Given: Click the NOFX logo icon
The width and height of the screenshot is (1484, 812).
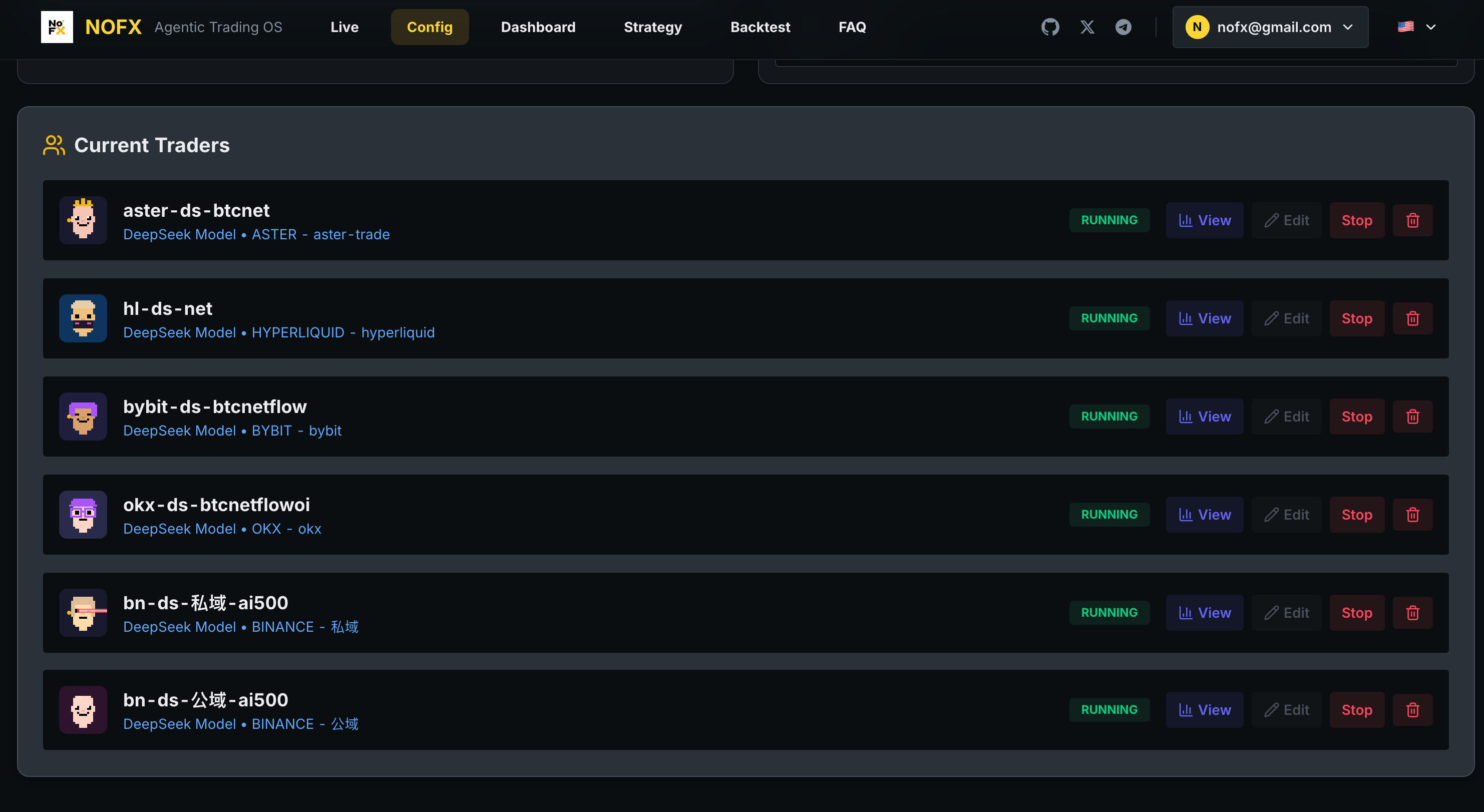Looking at the screenshot, I should [x=57, y=27].
